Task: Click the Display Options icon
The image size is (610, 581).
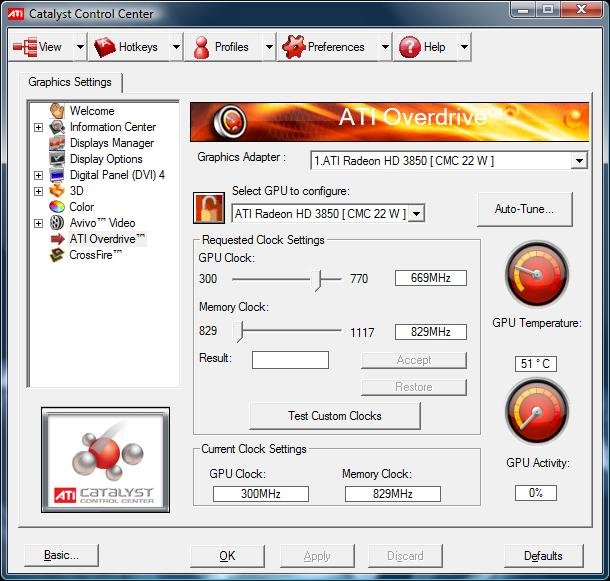Action: click(57, 159)
